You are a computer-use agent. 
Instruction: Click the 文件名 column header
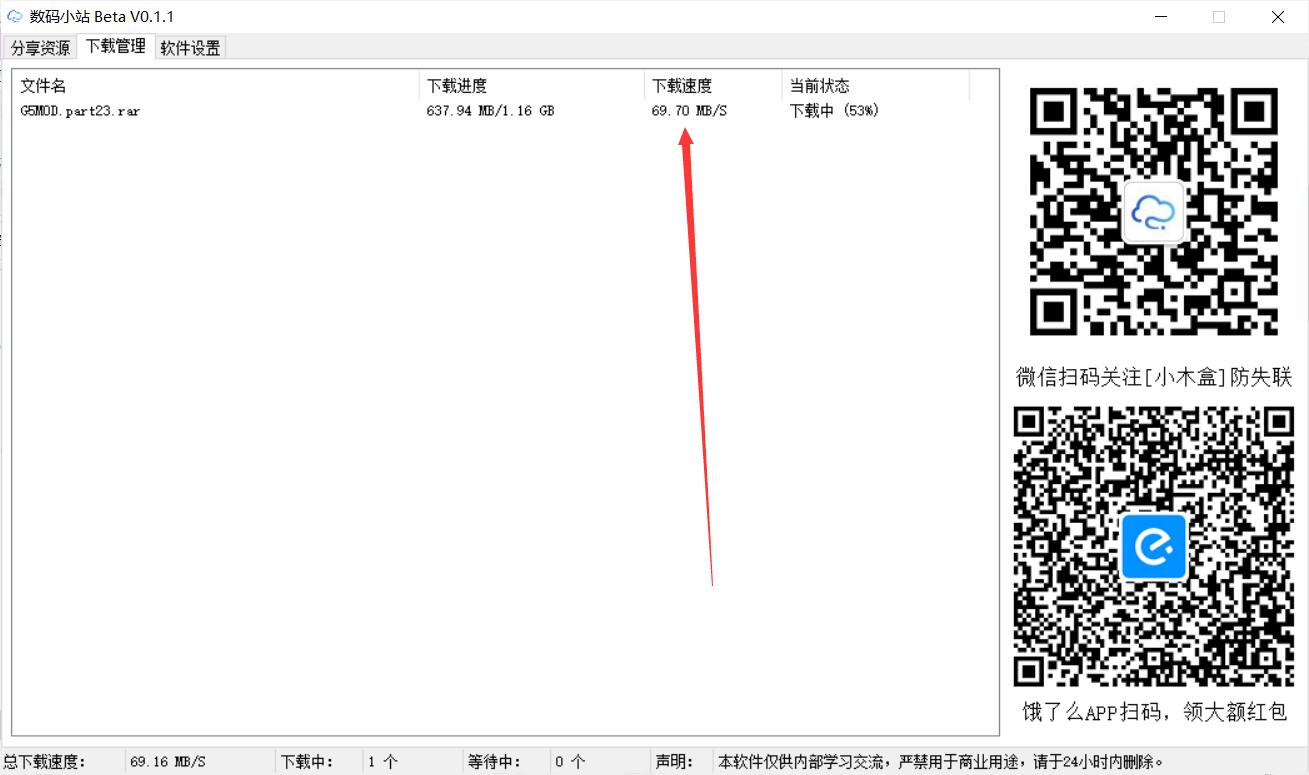click(x=42, y=85)
